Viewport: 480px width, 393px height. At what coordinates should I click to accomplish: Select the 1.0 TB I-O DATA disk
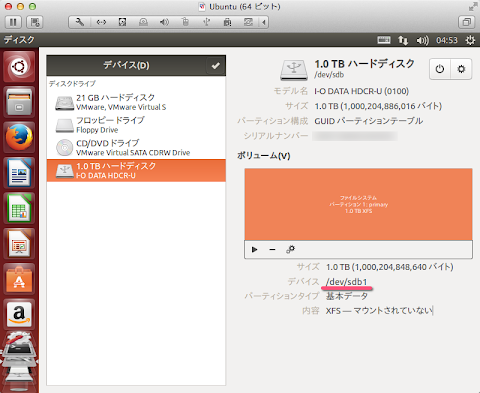coord(136,170)
